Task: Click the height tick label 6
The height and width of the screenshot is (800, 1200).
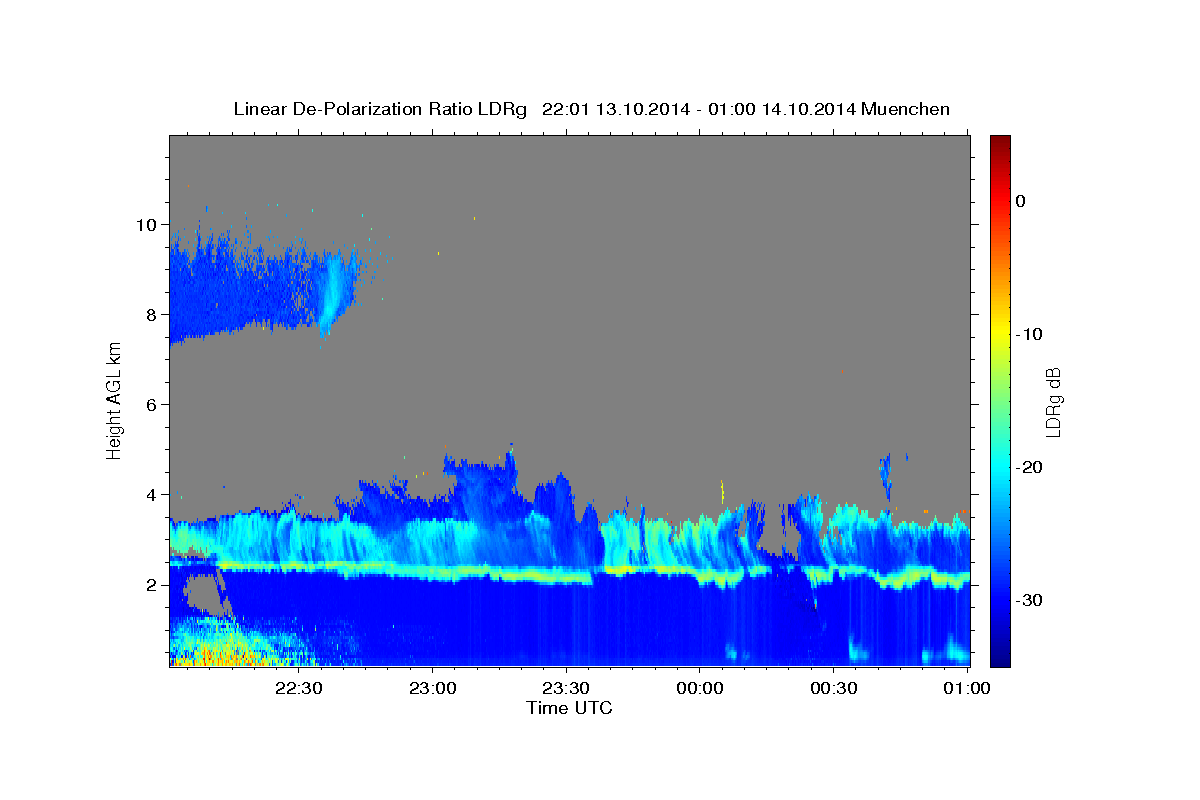Action: point(153,404)
